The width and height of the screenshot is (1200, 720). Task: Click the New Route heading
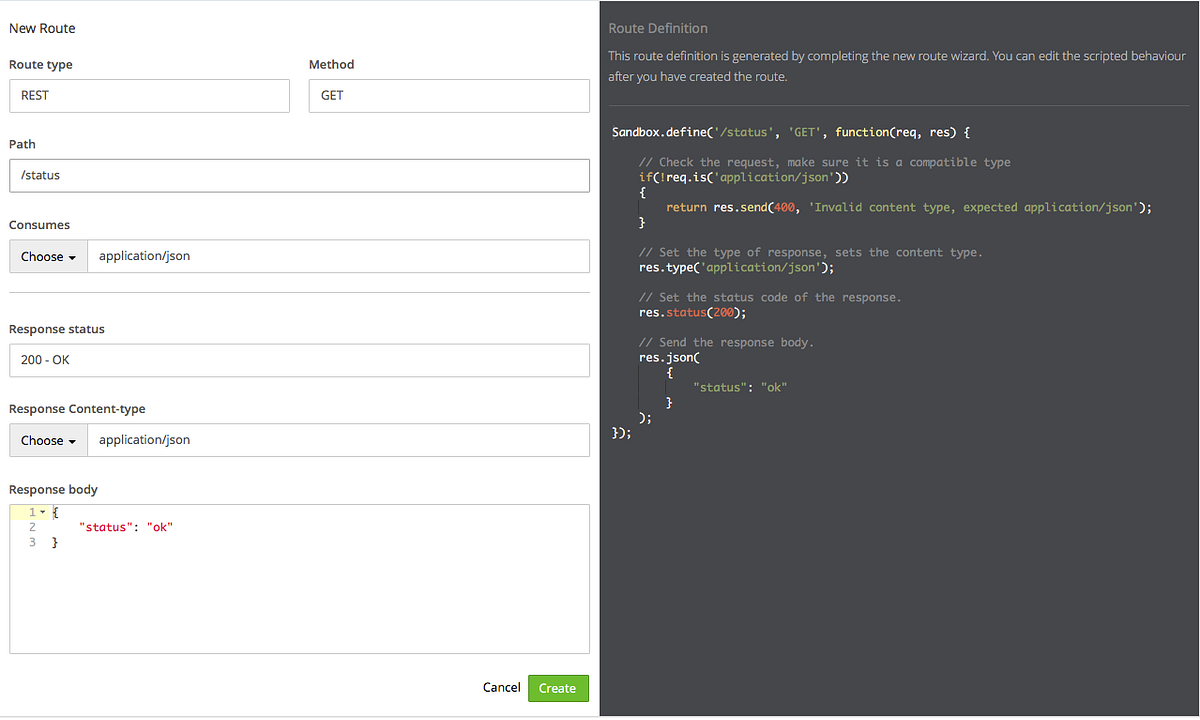42,28
